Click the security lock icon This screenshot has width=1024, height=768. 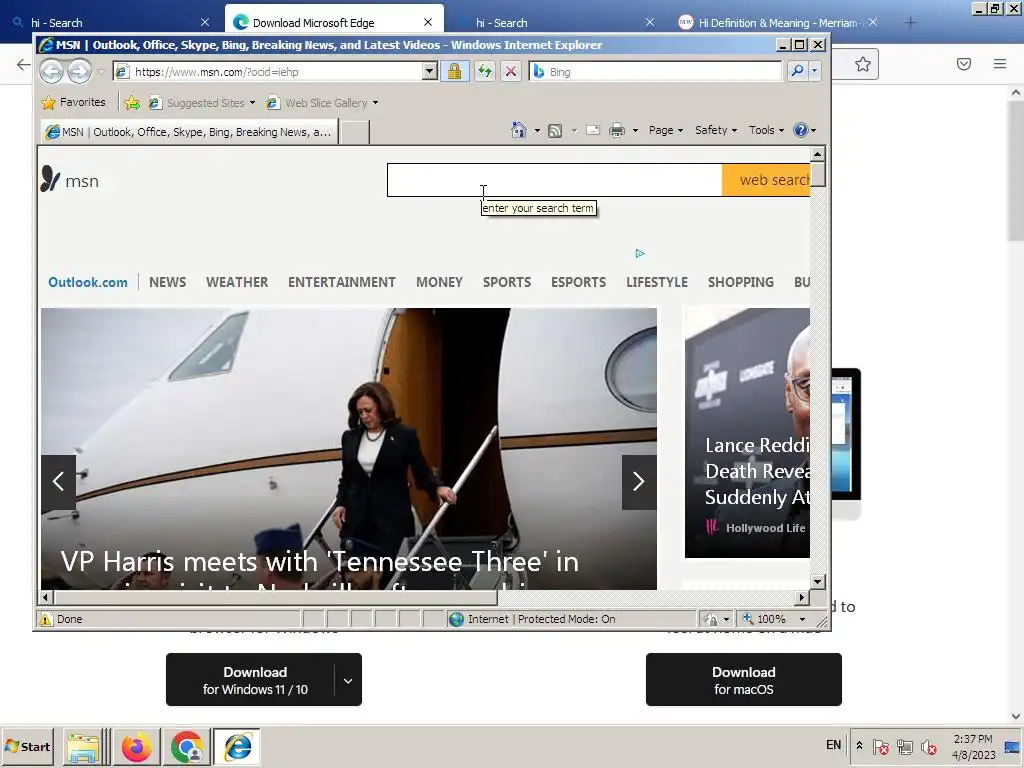[x=455, y=71]
